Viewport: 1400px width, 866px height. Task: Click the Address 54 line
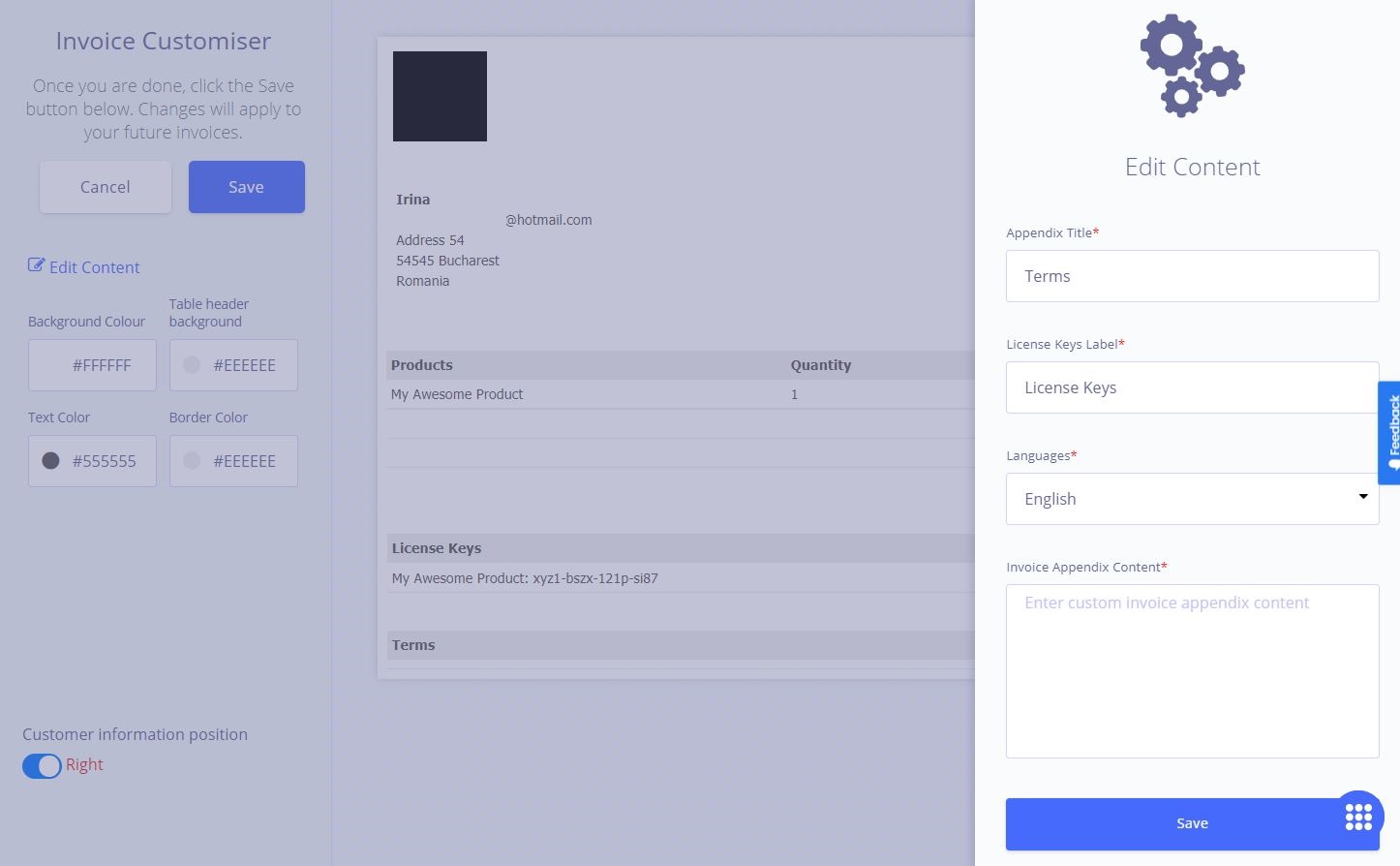(430, 240)
